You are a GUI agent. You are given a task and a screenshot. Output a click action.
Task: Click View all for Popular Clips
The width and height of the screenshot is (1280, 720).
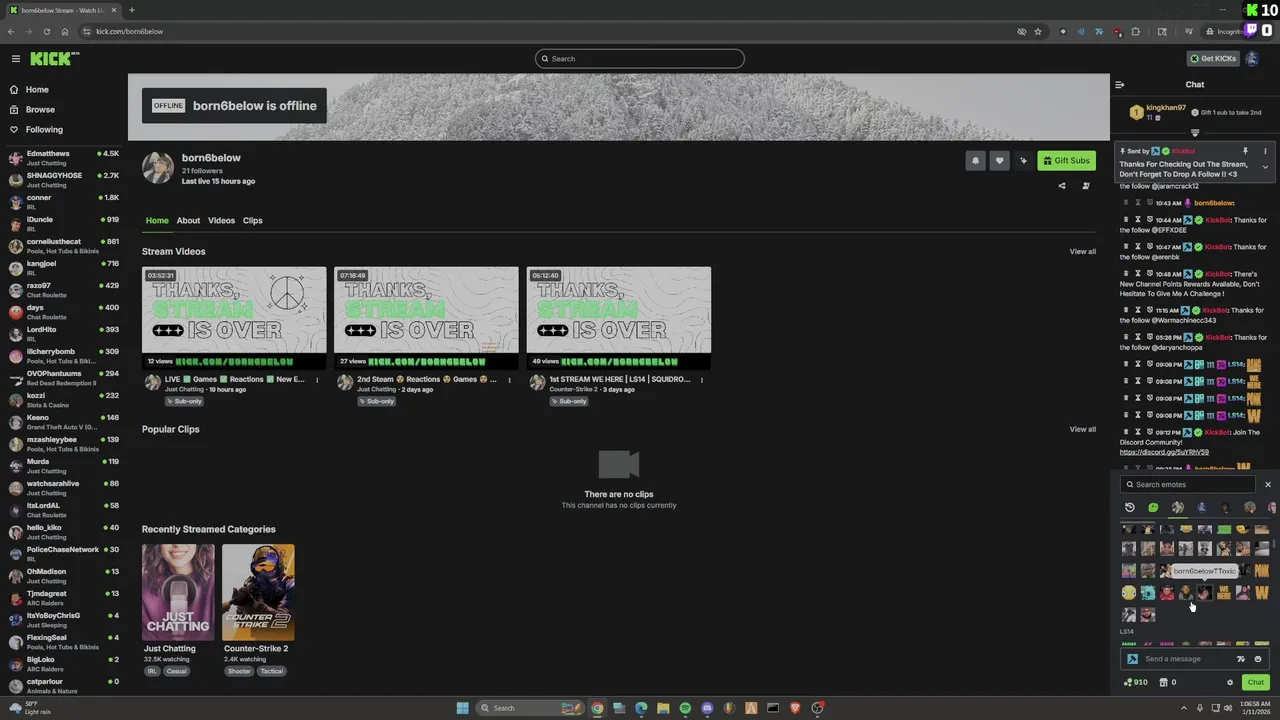tap(1082, 430)
